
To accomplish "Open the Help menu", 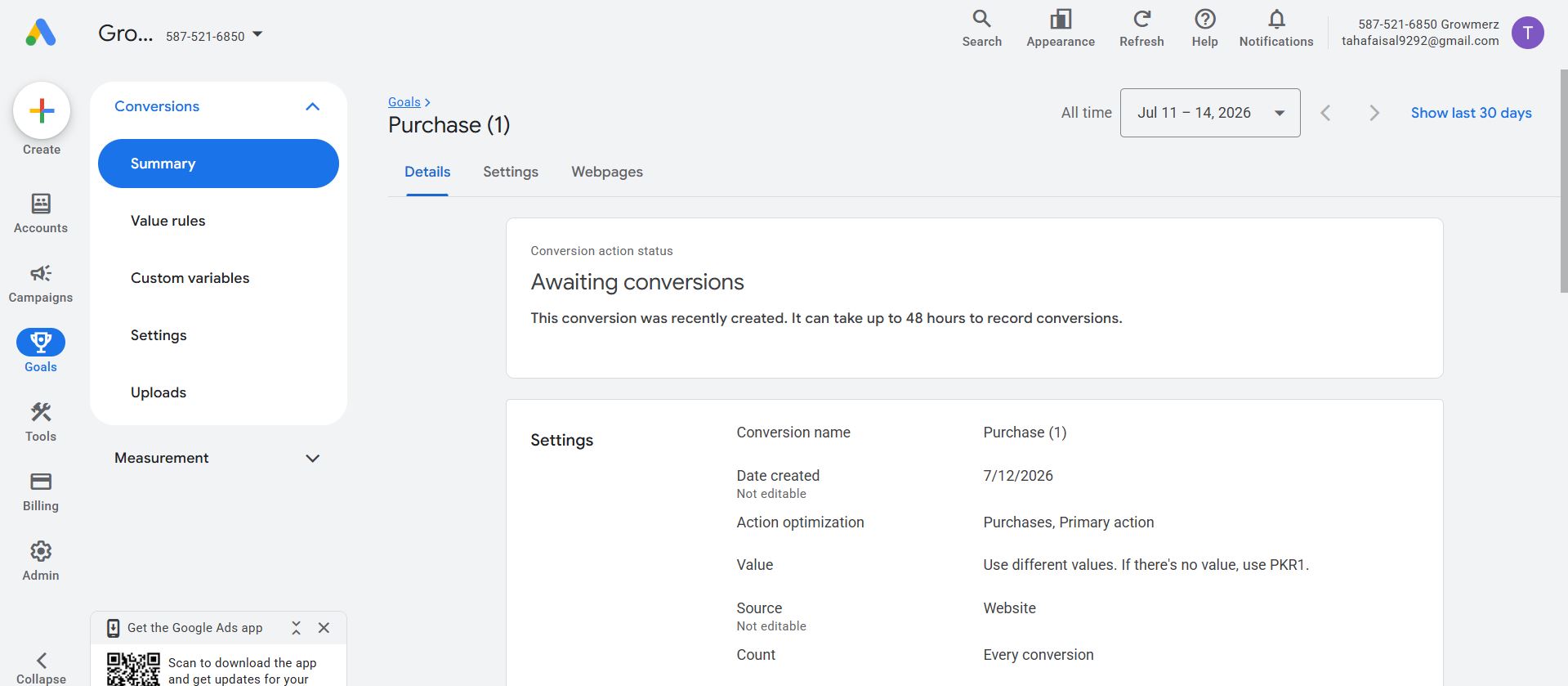I will [1204, 29].
